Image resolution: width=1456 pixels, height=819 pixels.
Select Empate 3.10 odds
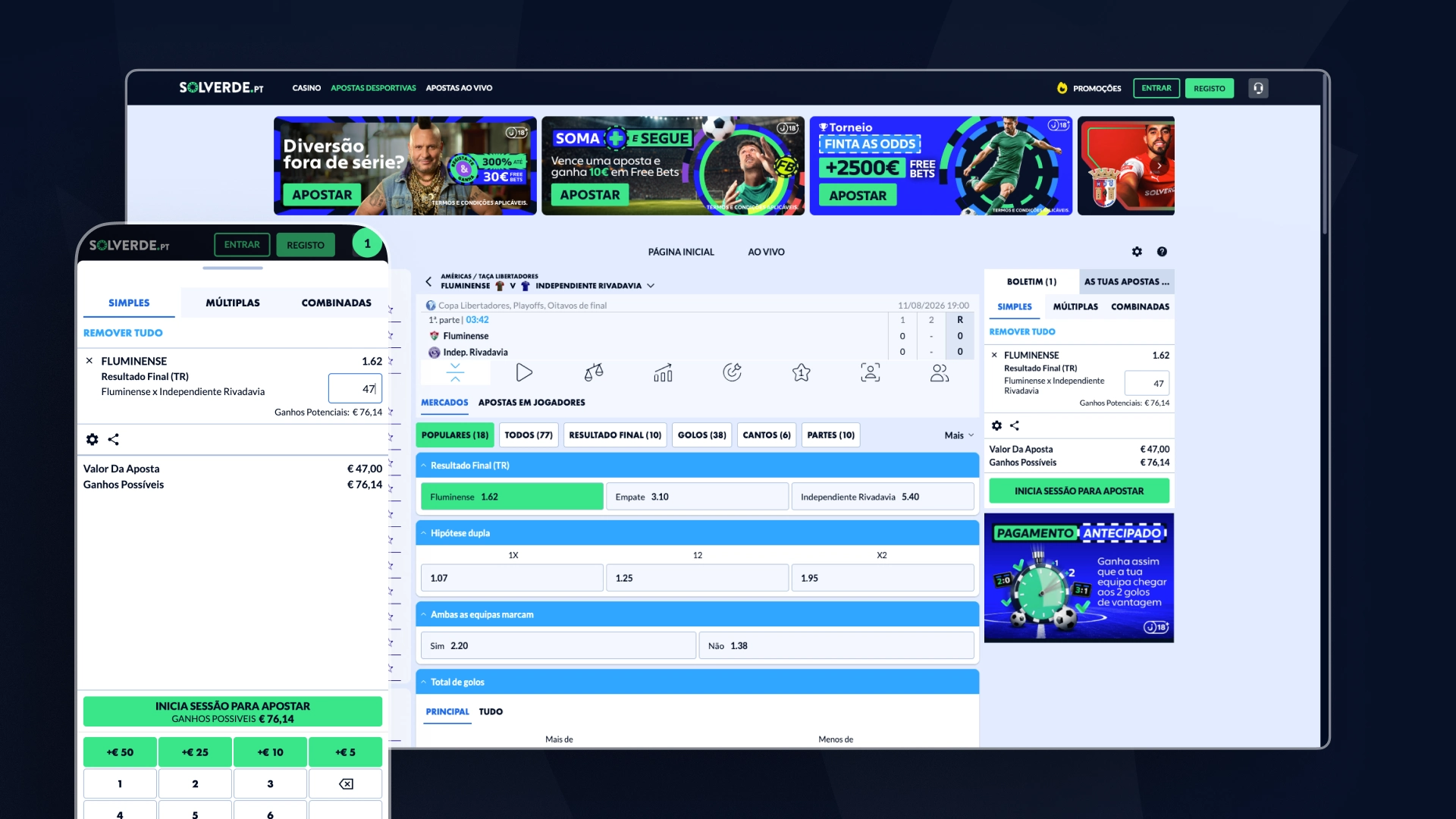(x=698, y=497)
